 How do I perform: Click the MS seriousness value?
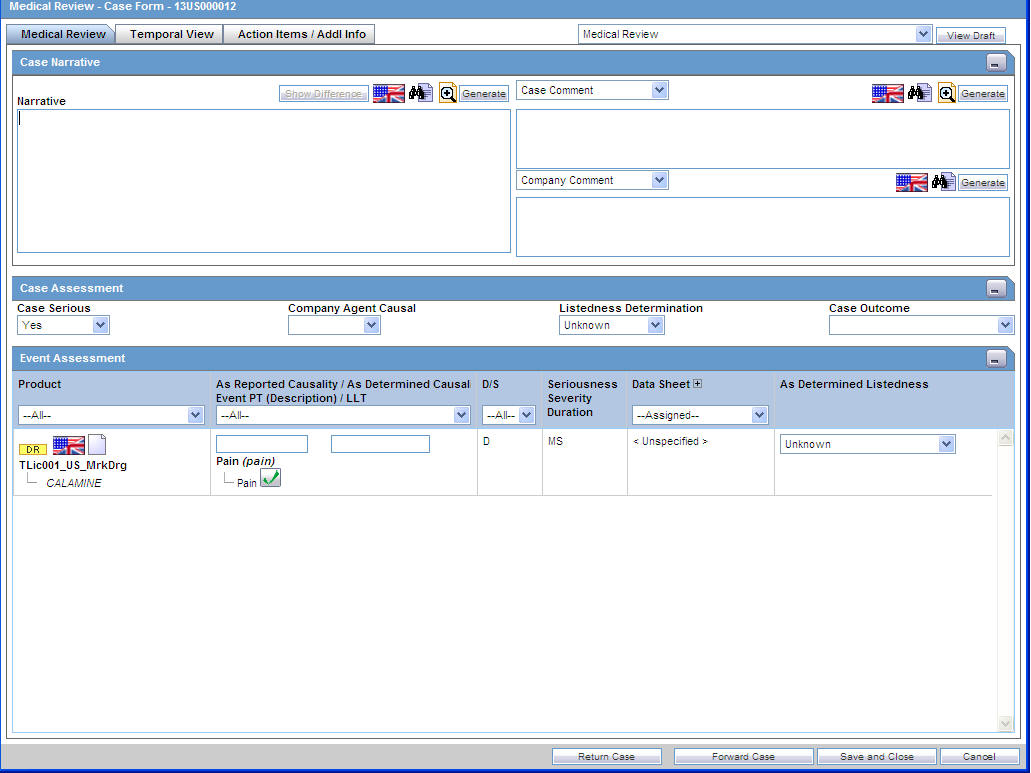pos(555,441)
